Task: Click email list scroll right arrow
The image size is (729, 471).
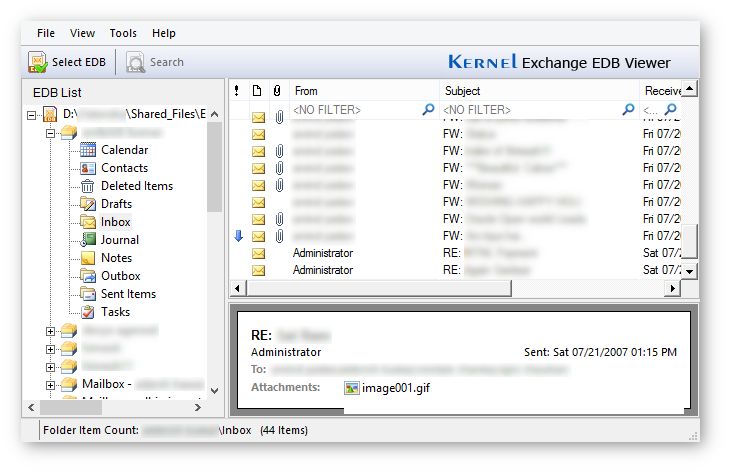Action: click(673, 288)
